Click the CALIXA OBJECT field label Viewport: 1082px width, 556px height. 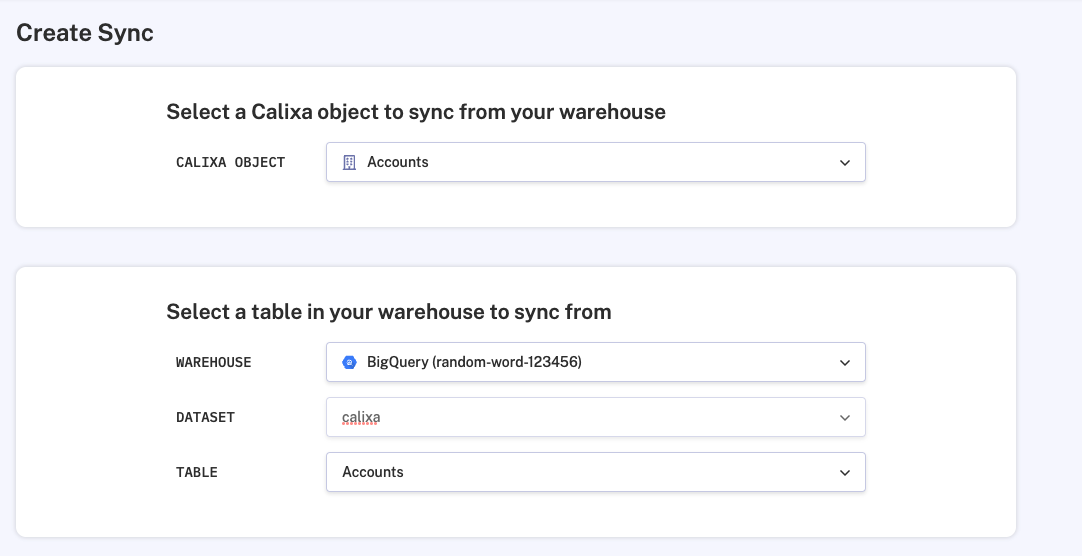pyautogui.click(x=230, y=162)
